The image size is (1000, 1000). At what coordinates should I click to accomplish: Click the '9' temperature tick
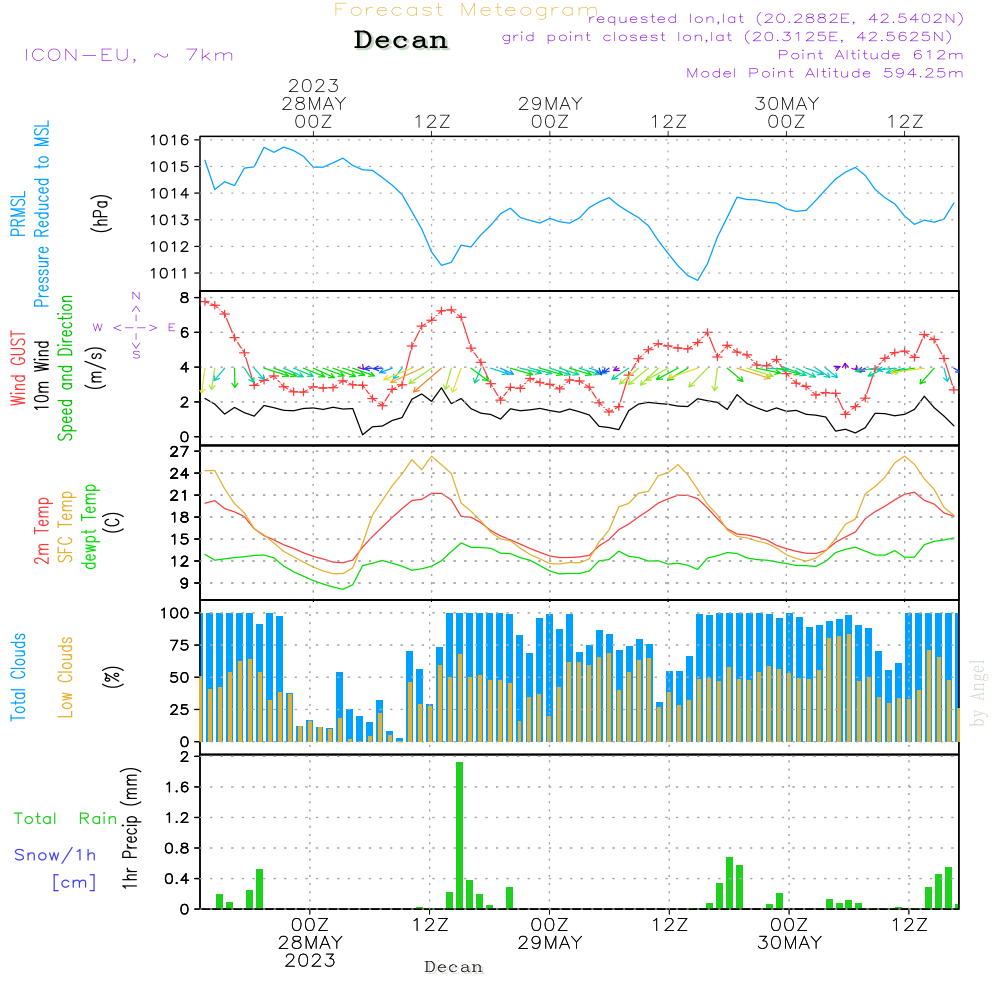[x=184, y=583]
